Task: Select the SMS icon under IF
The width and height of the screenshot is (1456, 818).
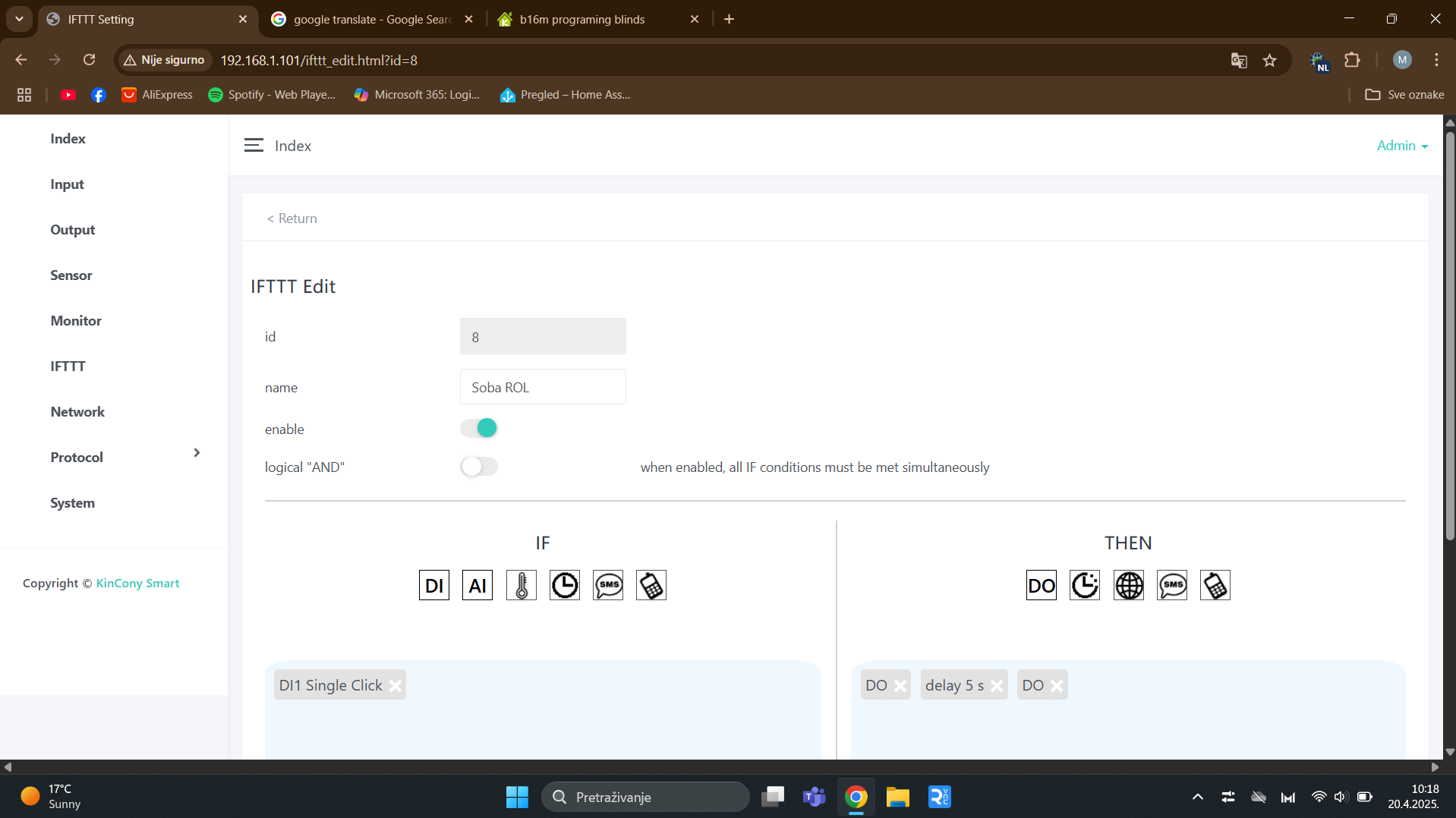Action: (x=608, y=585)
